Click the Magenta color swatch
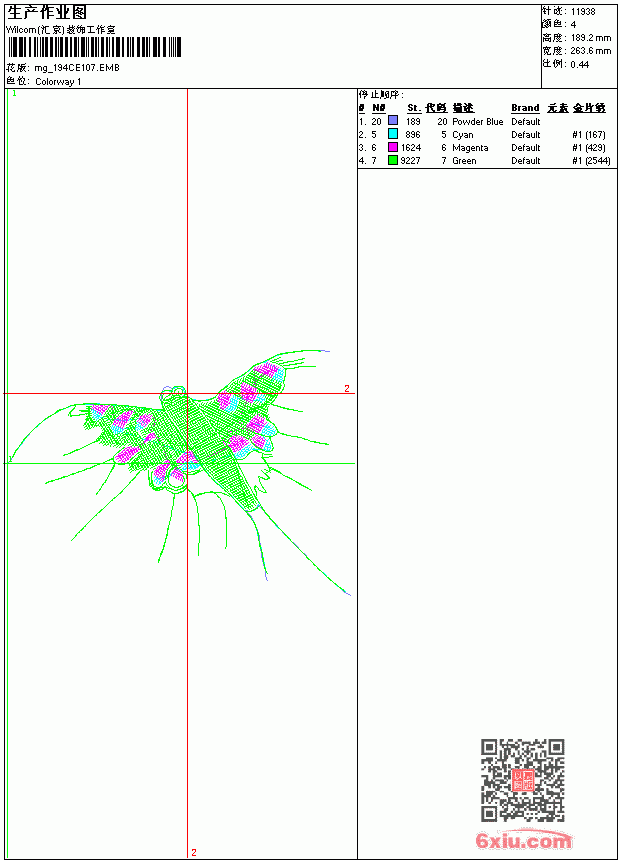The height and width of the screenshot is (860, 620). [393, 147]
